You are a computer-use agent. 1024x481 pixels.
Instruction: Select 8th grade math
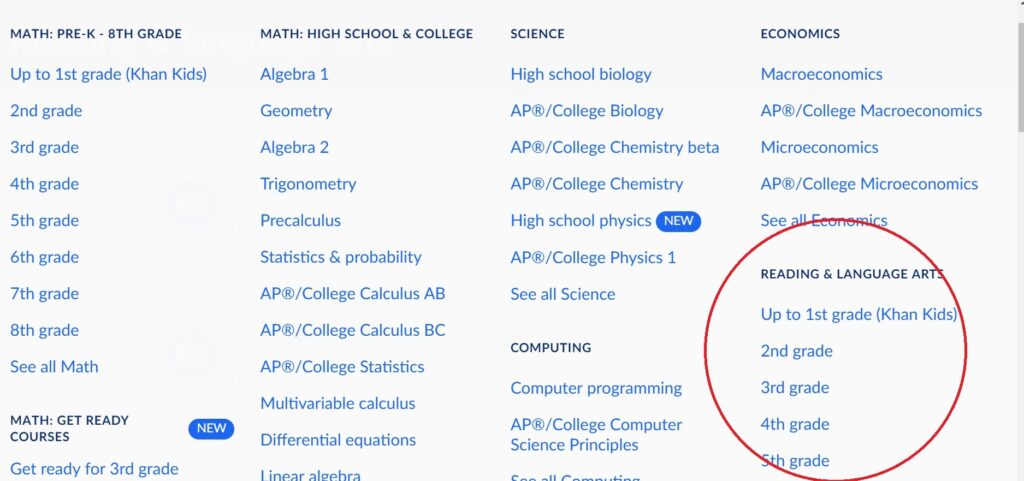click(44, 330)
